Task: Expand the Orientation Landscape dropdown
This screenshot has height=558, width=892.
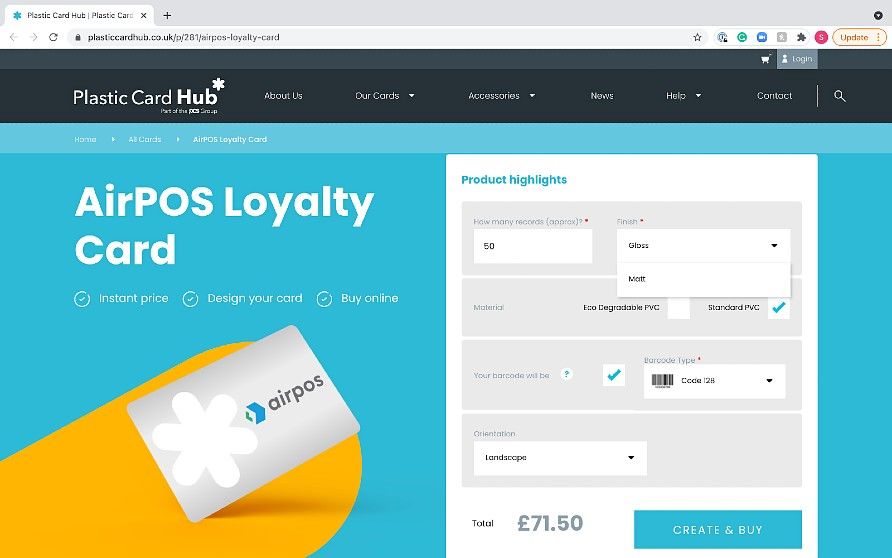Action: click(560, 458)
